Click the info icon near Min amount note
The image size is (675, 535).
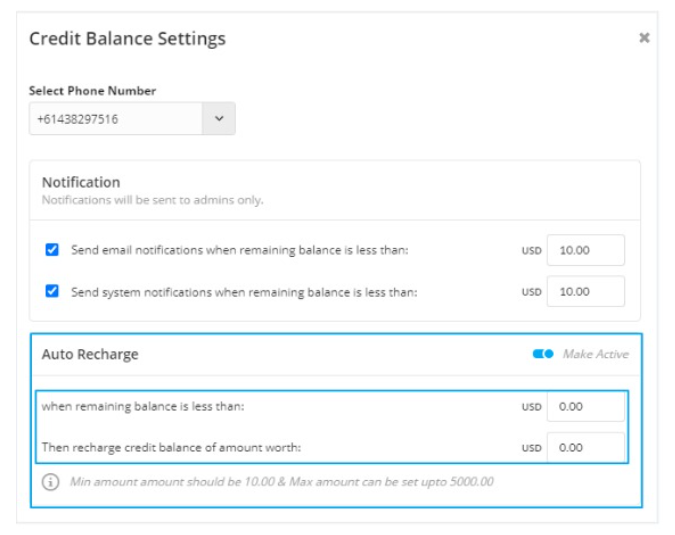coord(50,482)
